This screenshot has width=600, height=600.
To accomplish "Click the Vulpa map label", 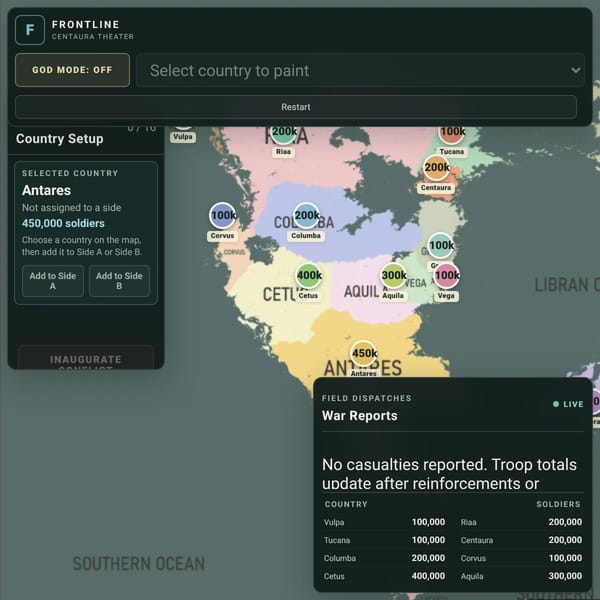I will 183,137.
